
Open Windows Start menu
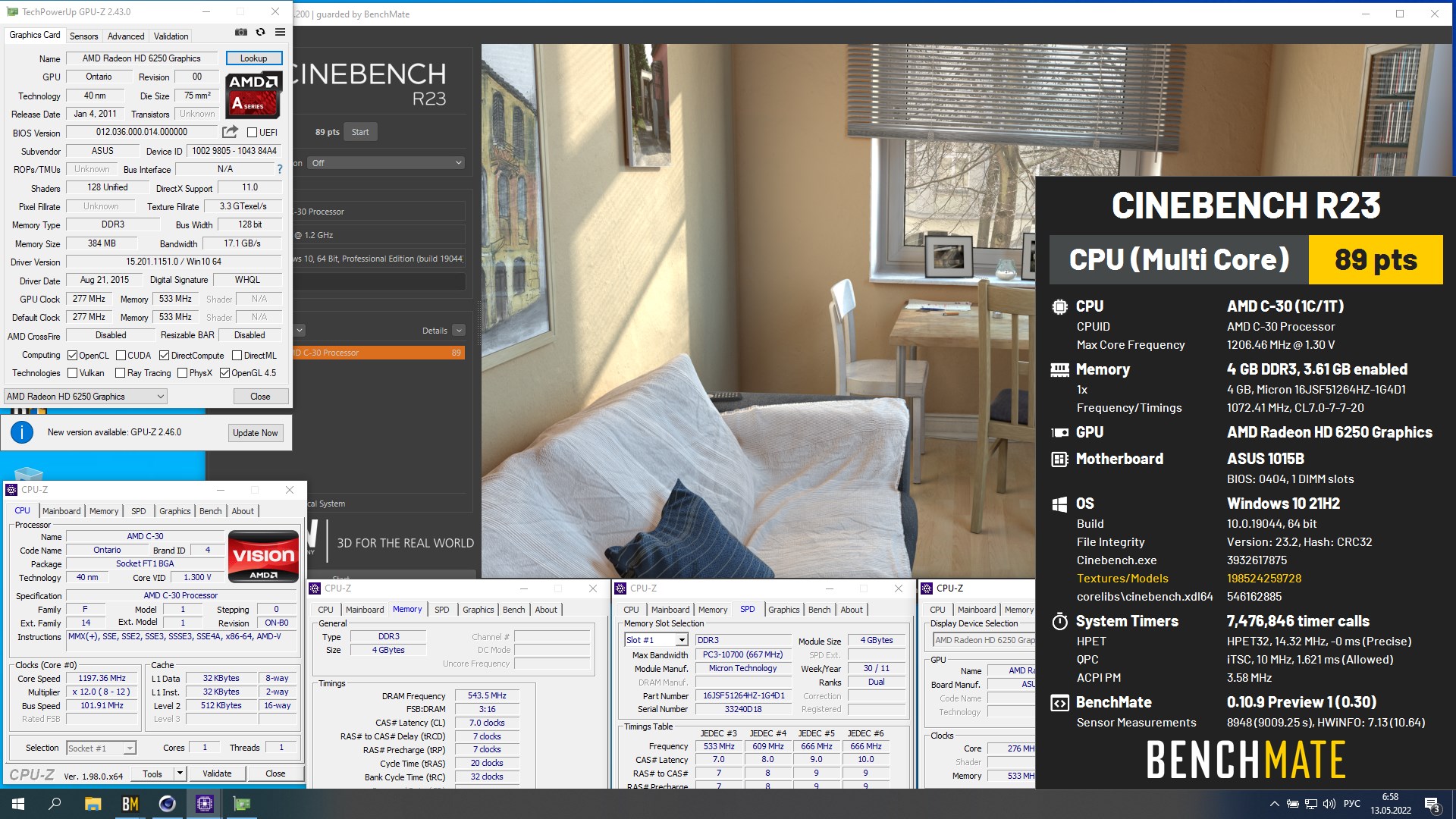pyautogui.click(x=18, y=804)
